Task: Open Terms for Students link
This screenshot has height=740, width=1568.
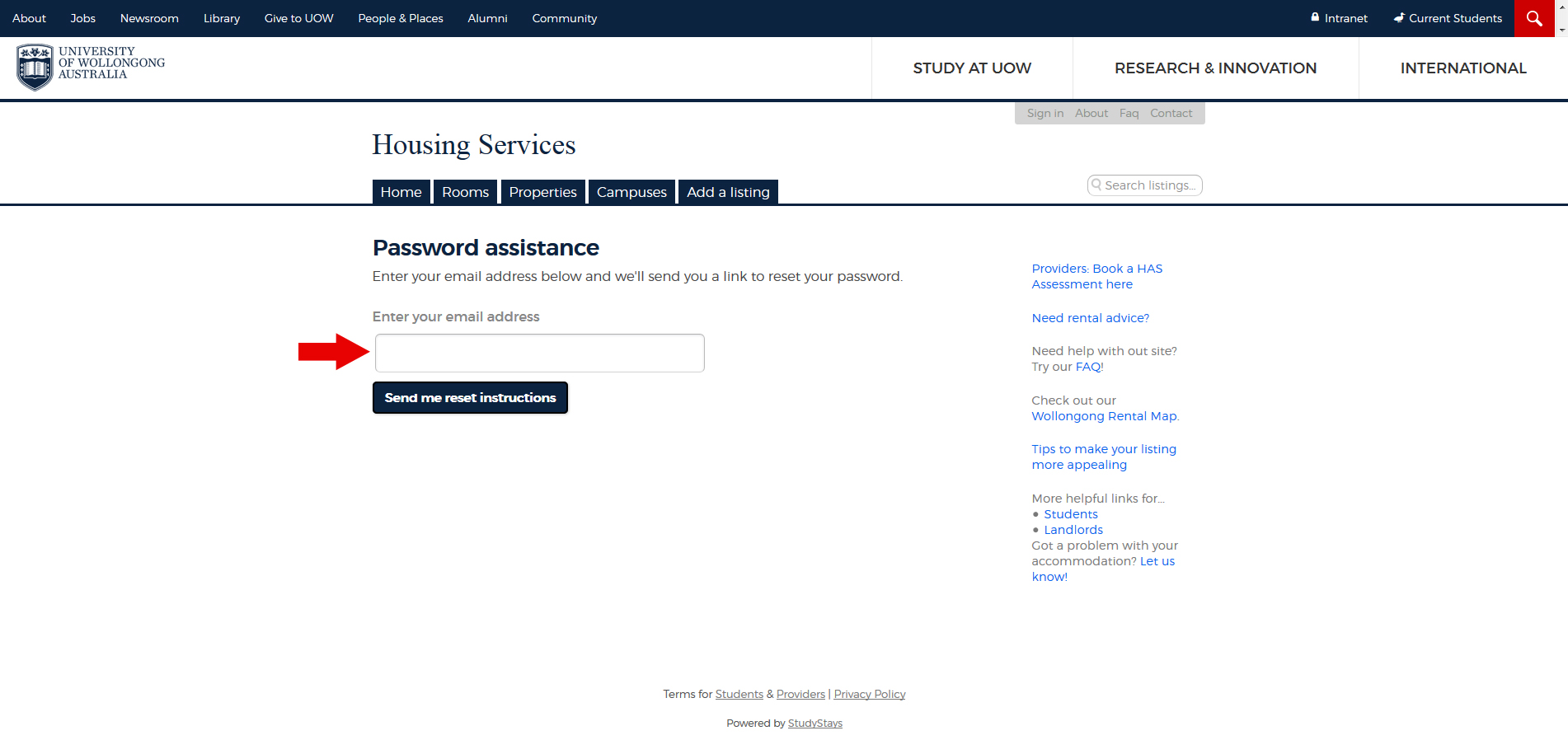Action: (x=739, y=695)
